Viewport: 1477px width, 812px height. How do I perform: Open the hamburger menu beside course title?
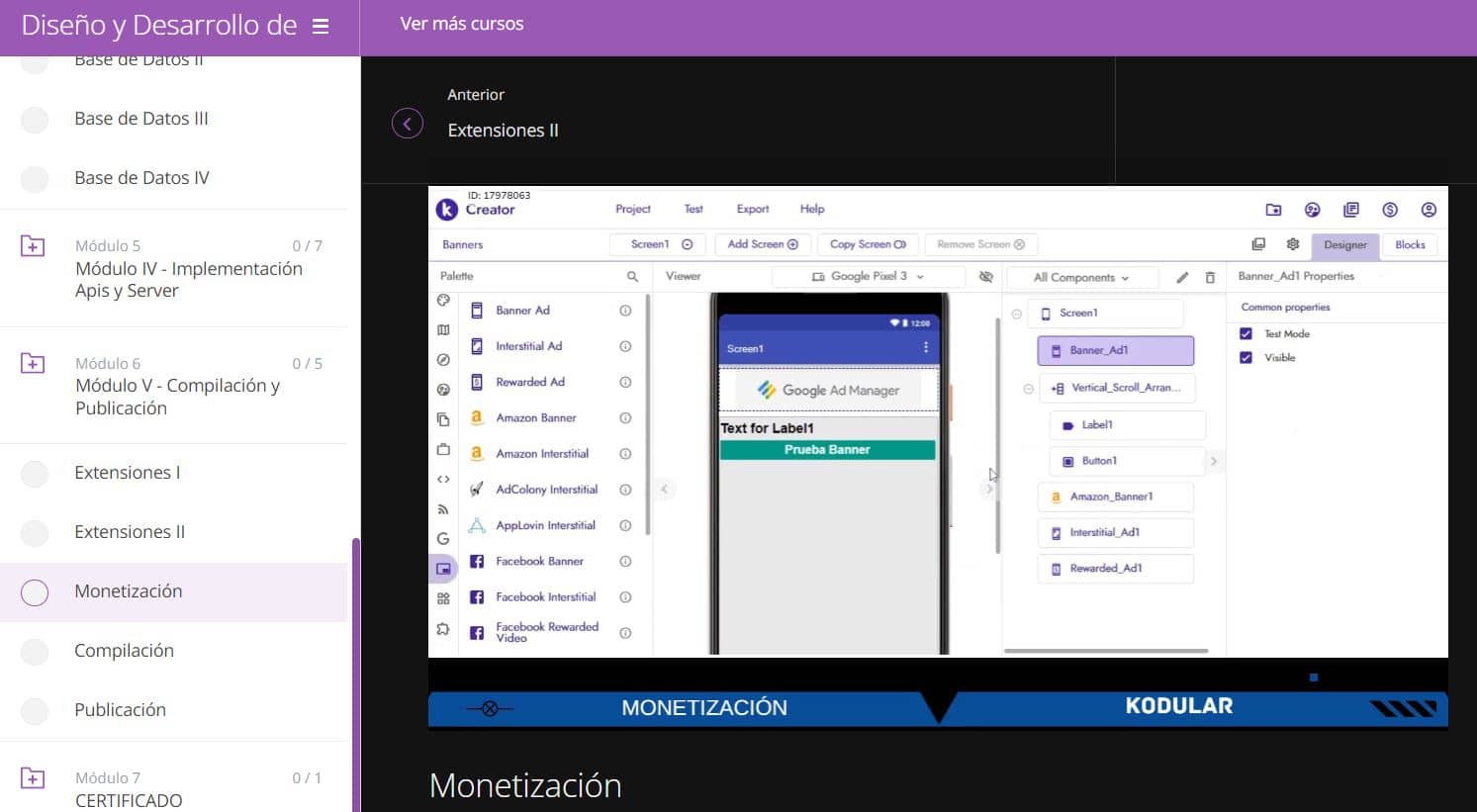pyautogui.click(x=321, y=27)
